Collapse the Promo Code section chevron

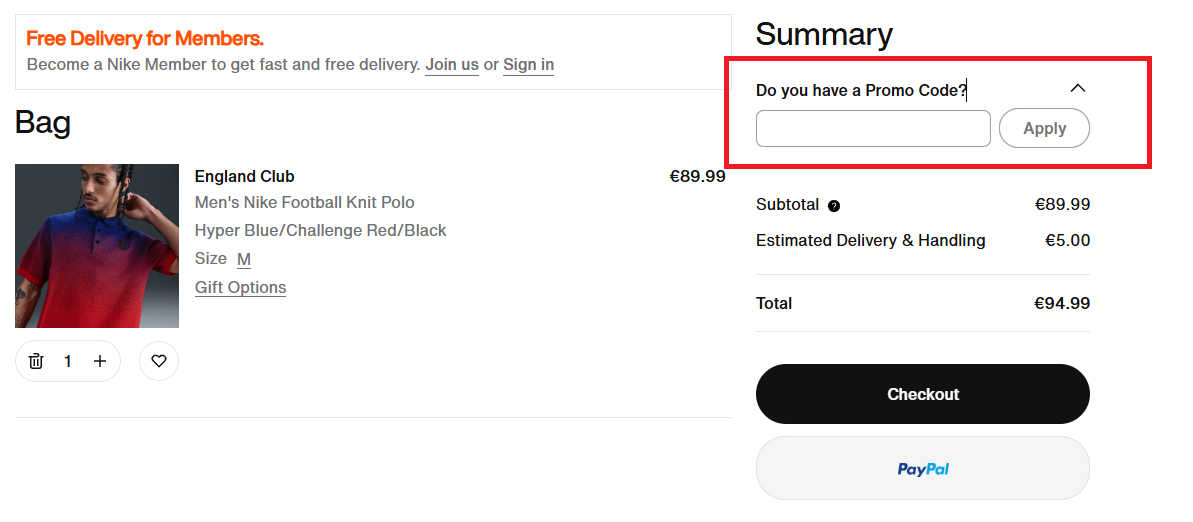click(1077, 88)
